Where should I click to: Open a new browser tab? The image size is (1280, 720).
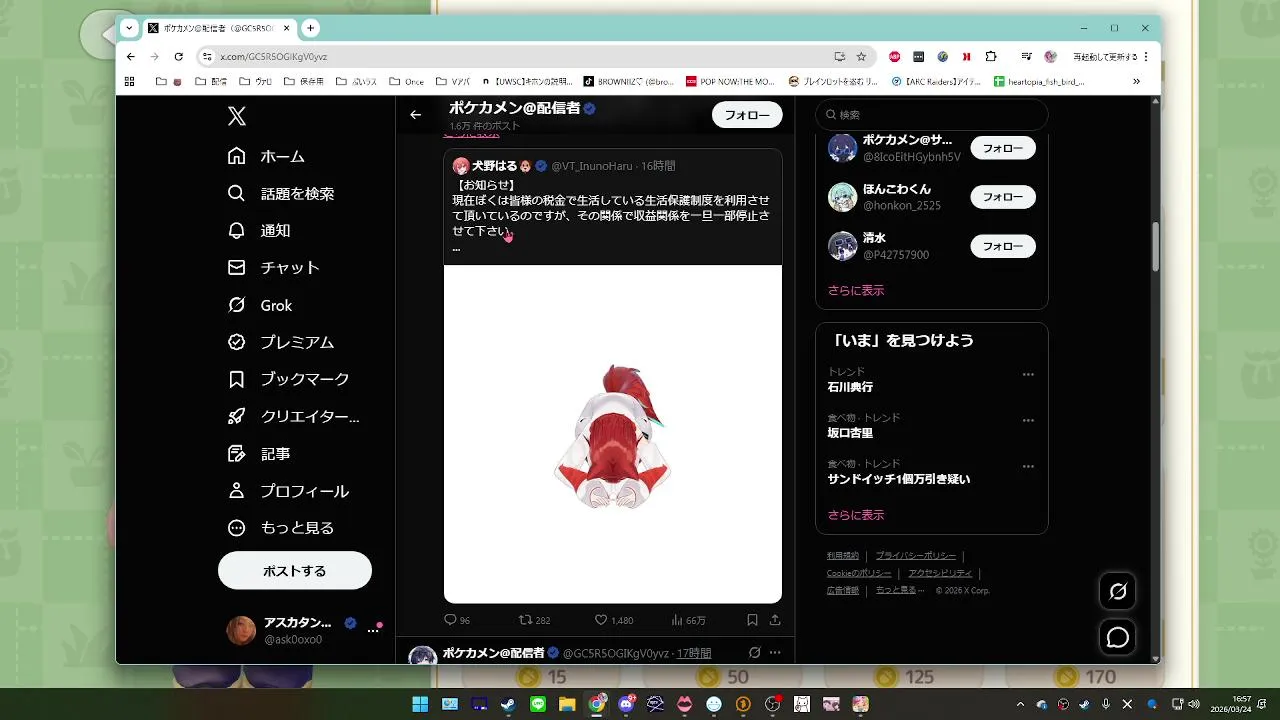310,28
